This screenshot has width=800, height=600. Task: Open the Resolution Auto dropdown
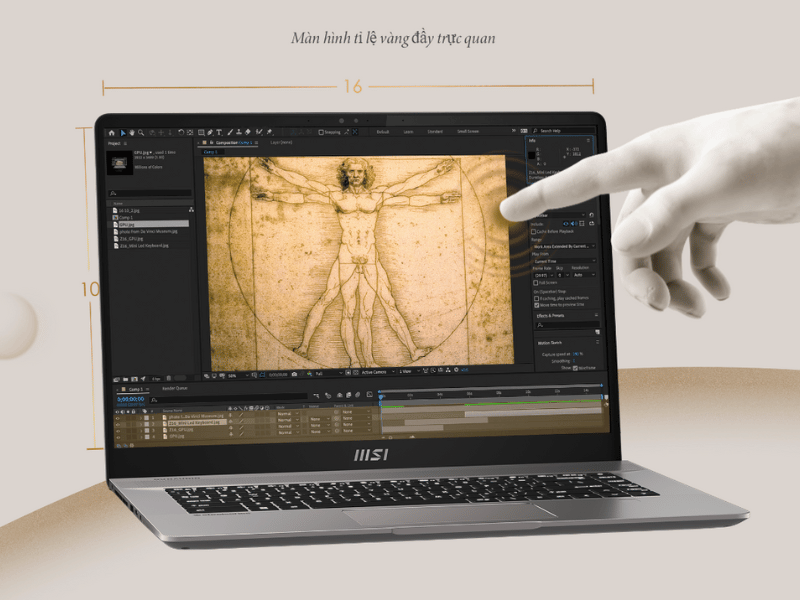click(585, 275)
